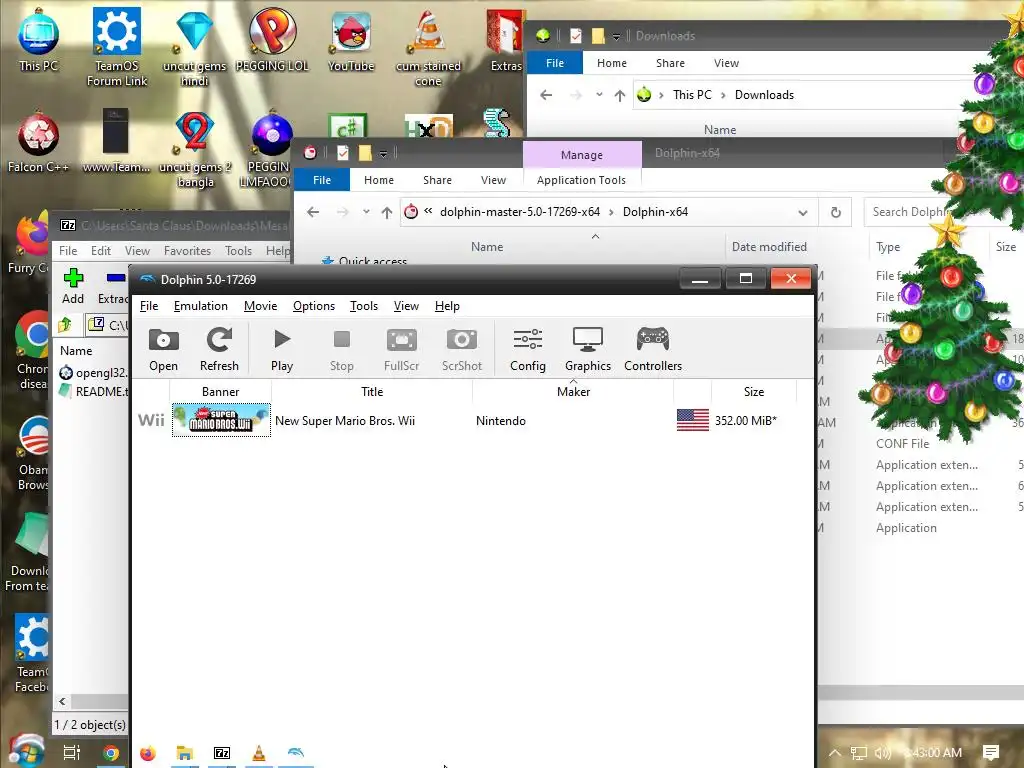Open Dolphin Config settings

pos(528,350)
